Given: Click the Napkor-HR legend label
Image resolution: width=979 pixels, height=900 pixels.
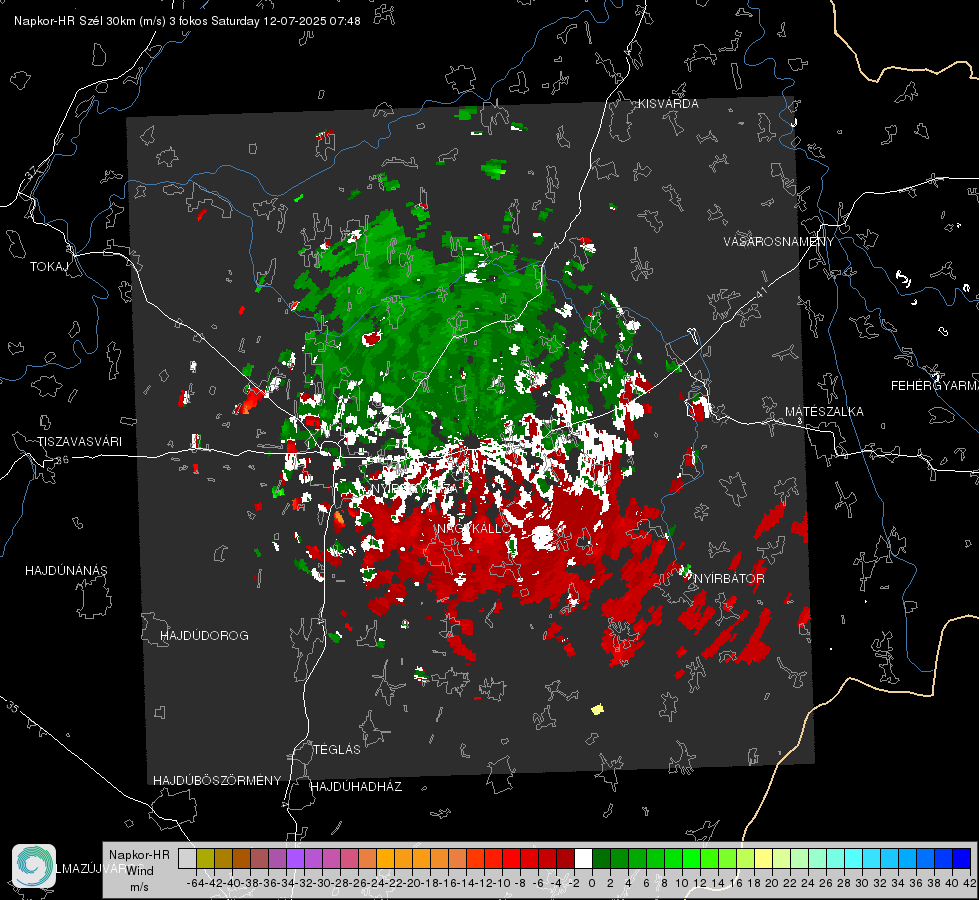Looking at the screenshot, I should 139,855.
